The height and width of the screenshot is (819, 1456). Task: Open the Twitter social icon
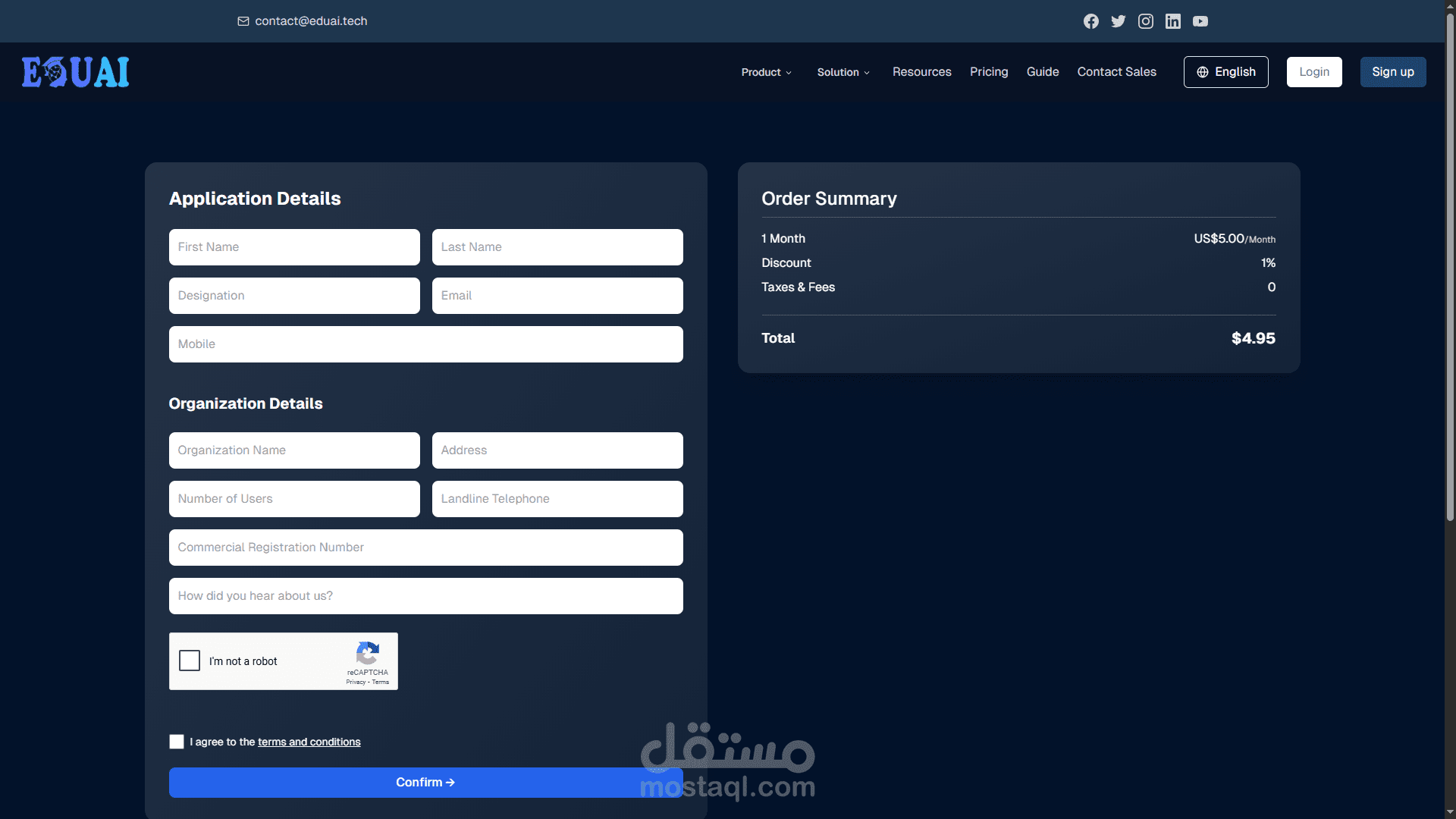tap(1118, 21)
